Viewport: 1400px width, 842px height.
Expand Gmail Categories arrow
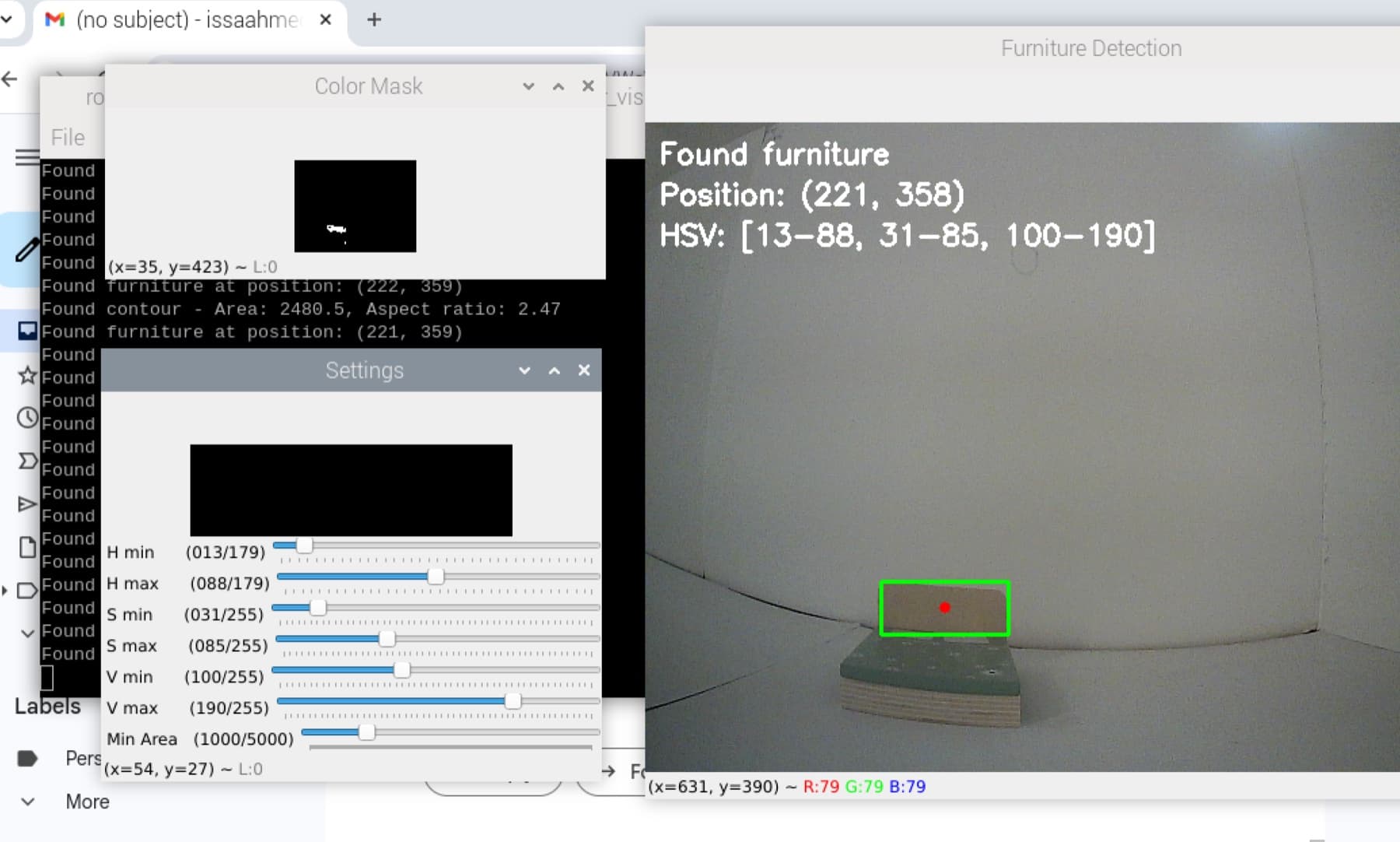coord(5,591)
